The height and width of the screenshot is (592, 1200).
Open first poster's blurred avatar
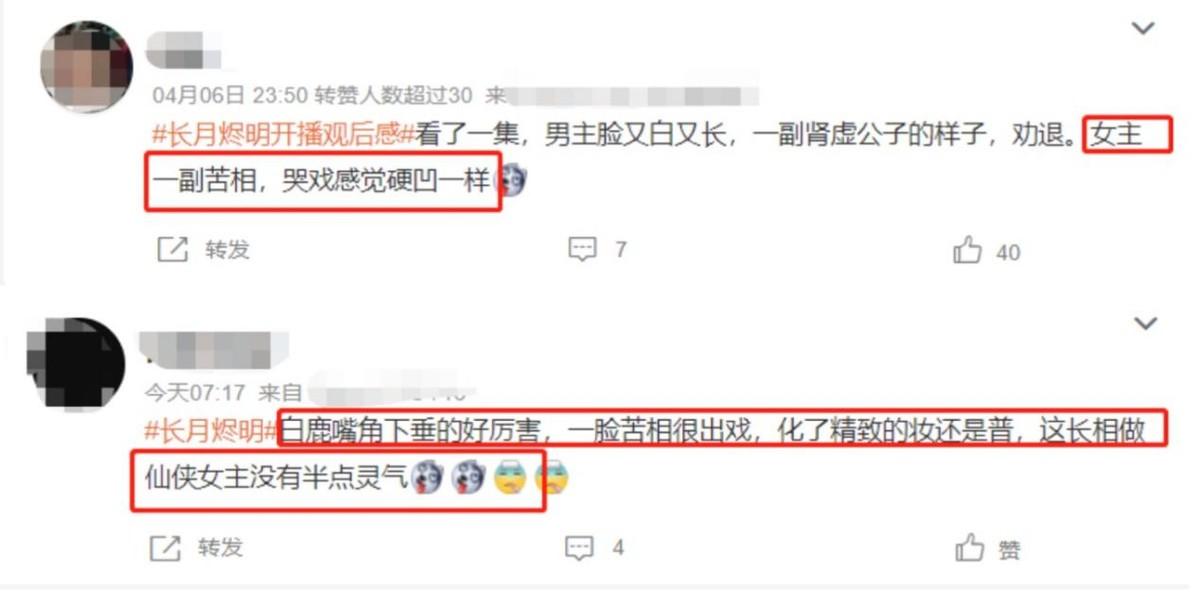click(x=86, y=66)
